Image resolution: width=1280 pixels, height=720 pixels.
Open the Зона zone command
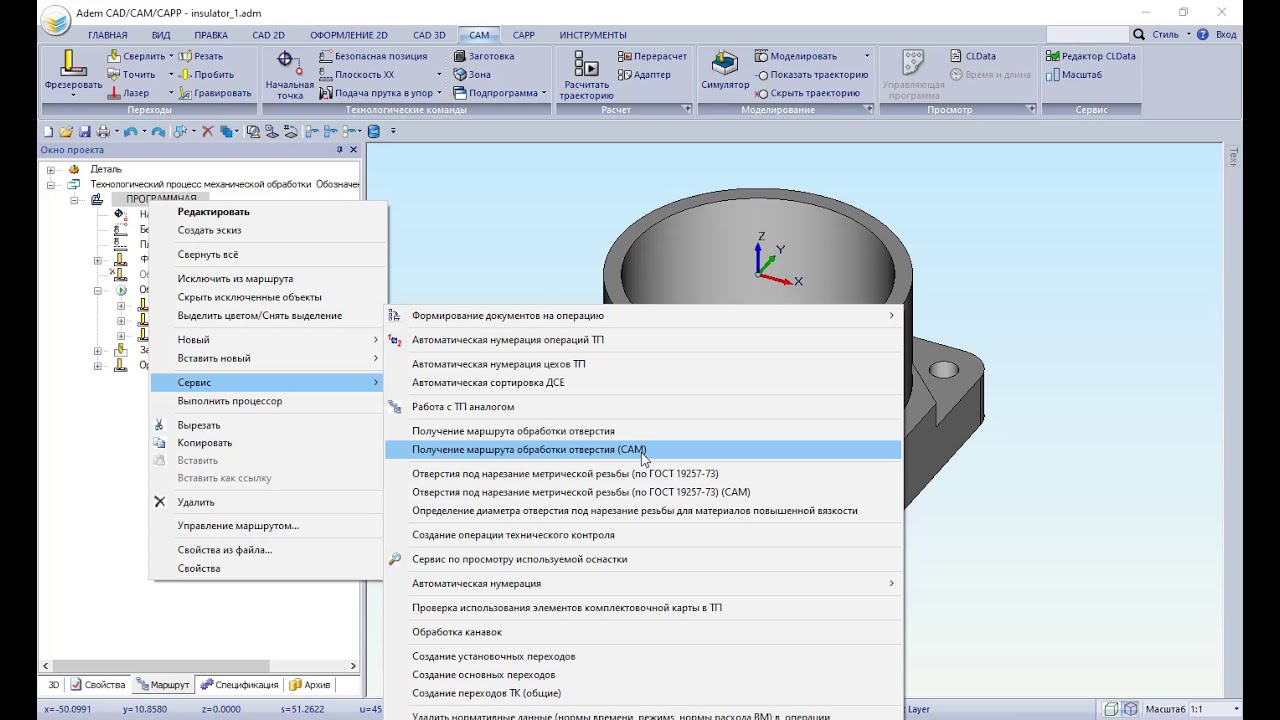472,74
